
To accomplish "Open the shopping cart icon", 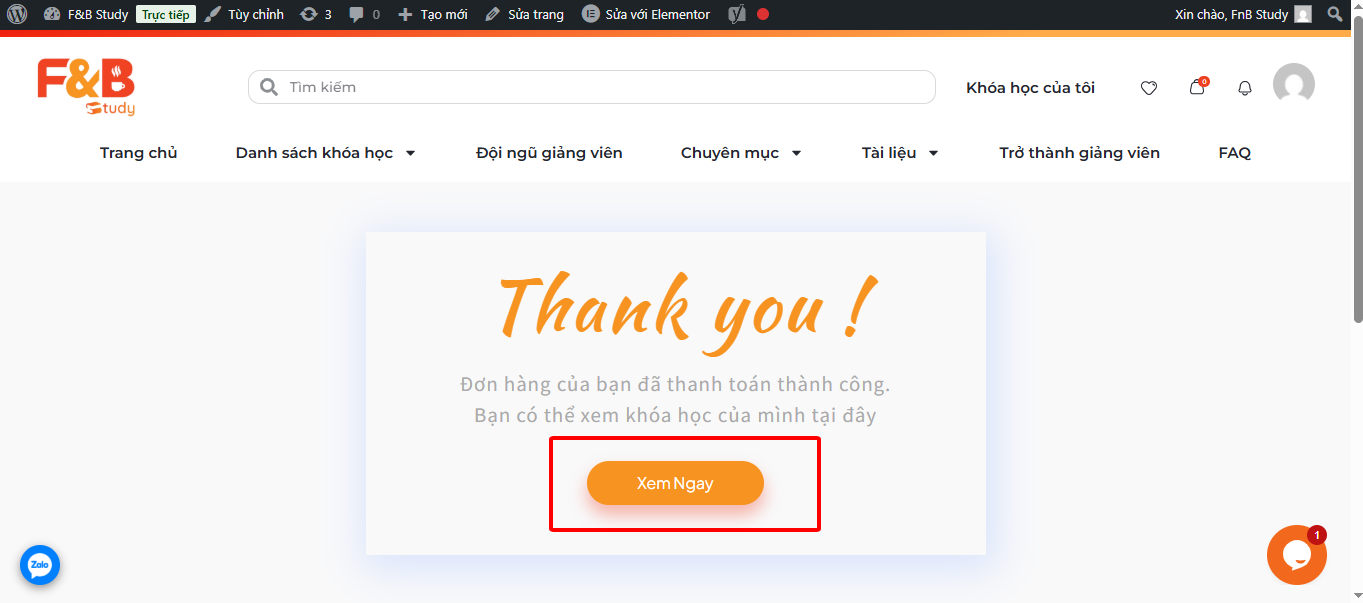I will pyautogui.click(x=1196, y=88).
